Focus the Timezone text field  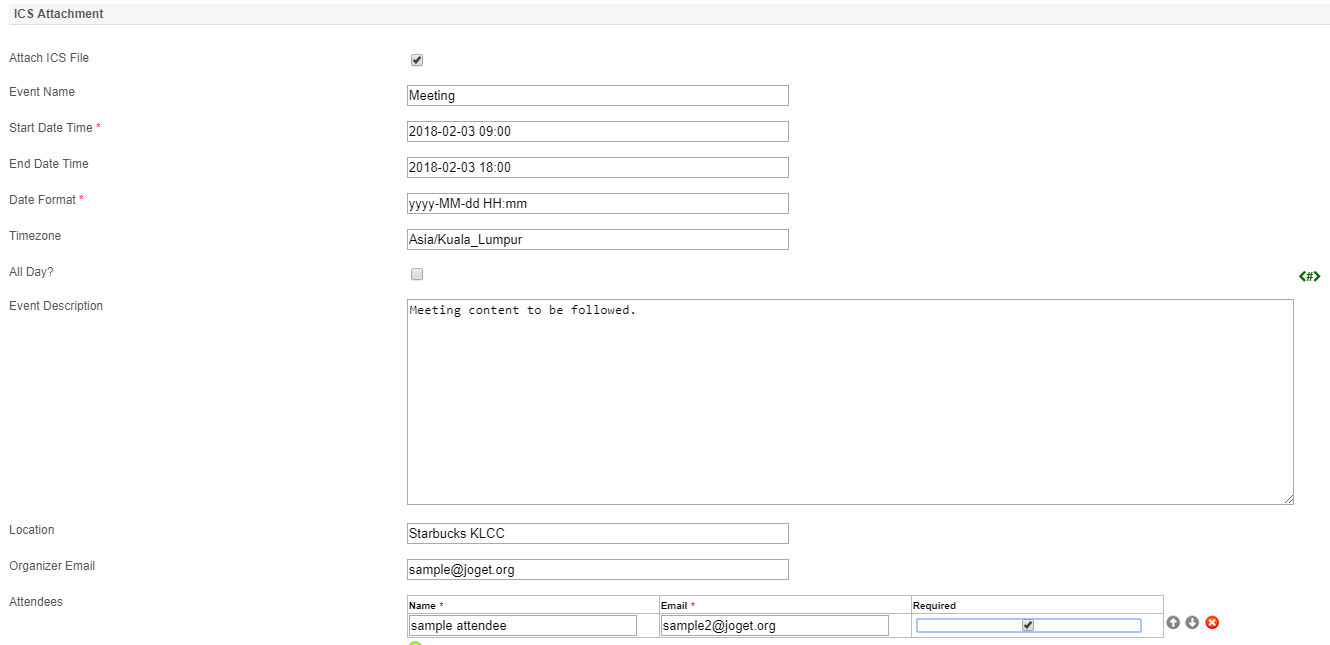(598, 240)
